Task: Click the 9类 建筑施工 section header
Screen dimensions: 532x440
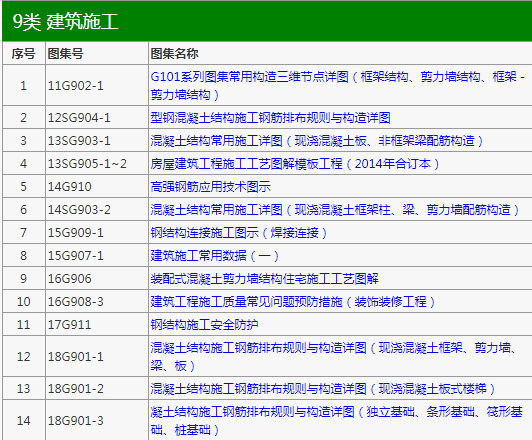Action: coord(65,22)
